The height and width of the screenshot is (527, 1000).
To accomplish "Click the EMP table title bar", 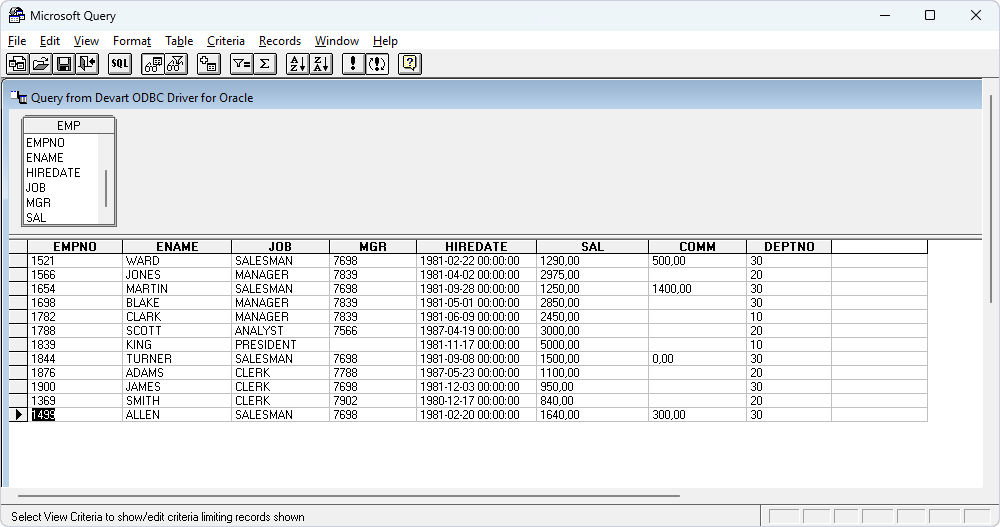I will [69, 126].
